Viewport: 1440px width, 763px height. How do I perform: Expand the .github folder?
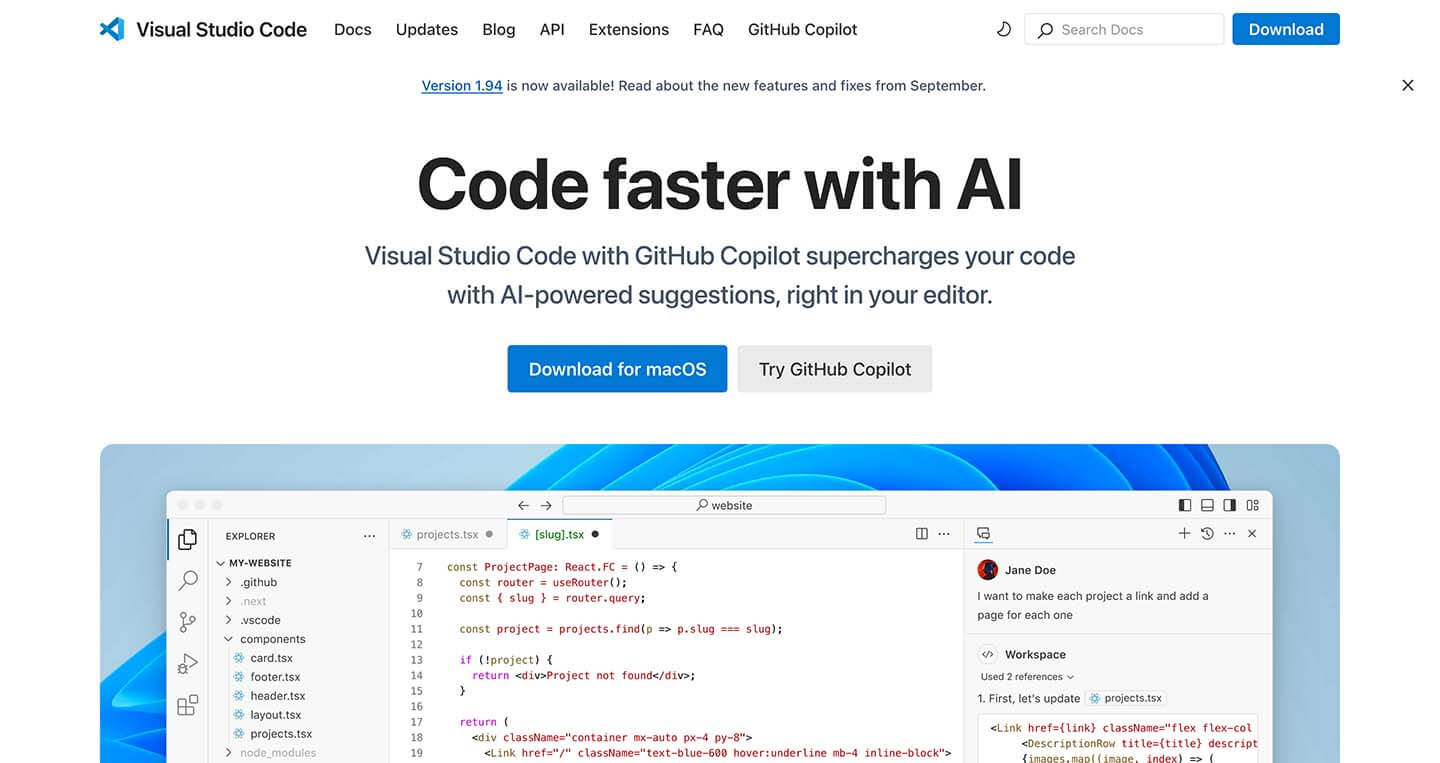pyautogui.click(x=229, y=582)
